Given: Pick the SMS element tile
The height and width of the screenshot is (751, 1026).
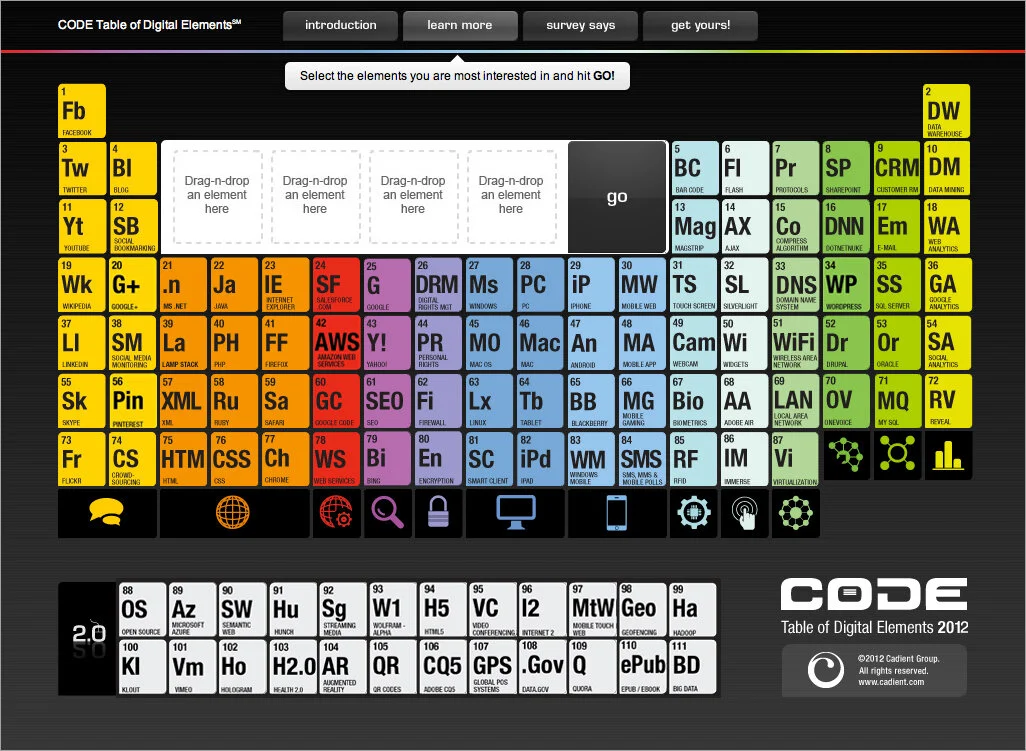Looking at the screenshot, I should point(642,459).
